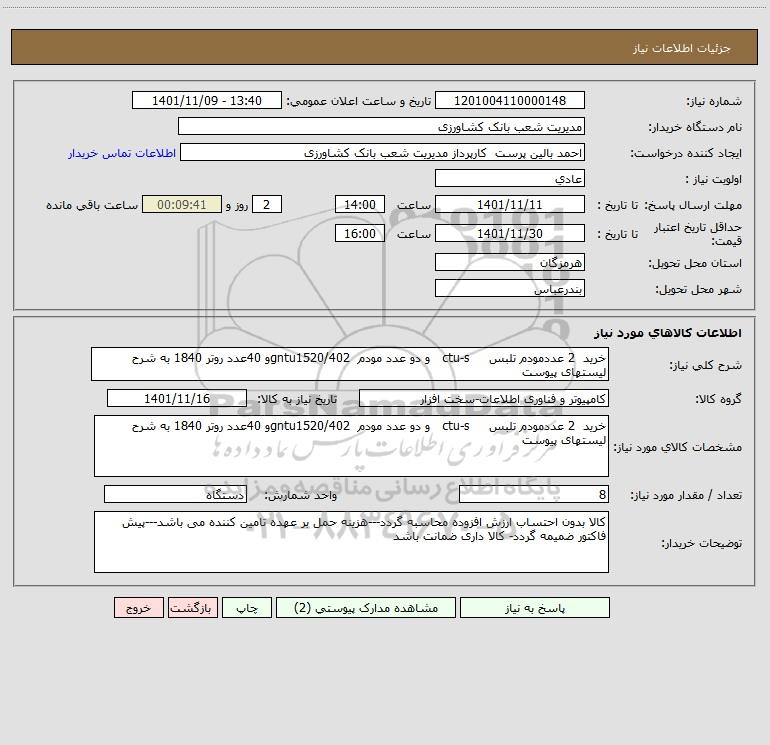Click the توضیحات خریدار label
Viewport: 770px width, 745px height.
pos(702,543)
